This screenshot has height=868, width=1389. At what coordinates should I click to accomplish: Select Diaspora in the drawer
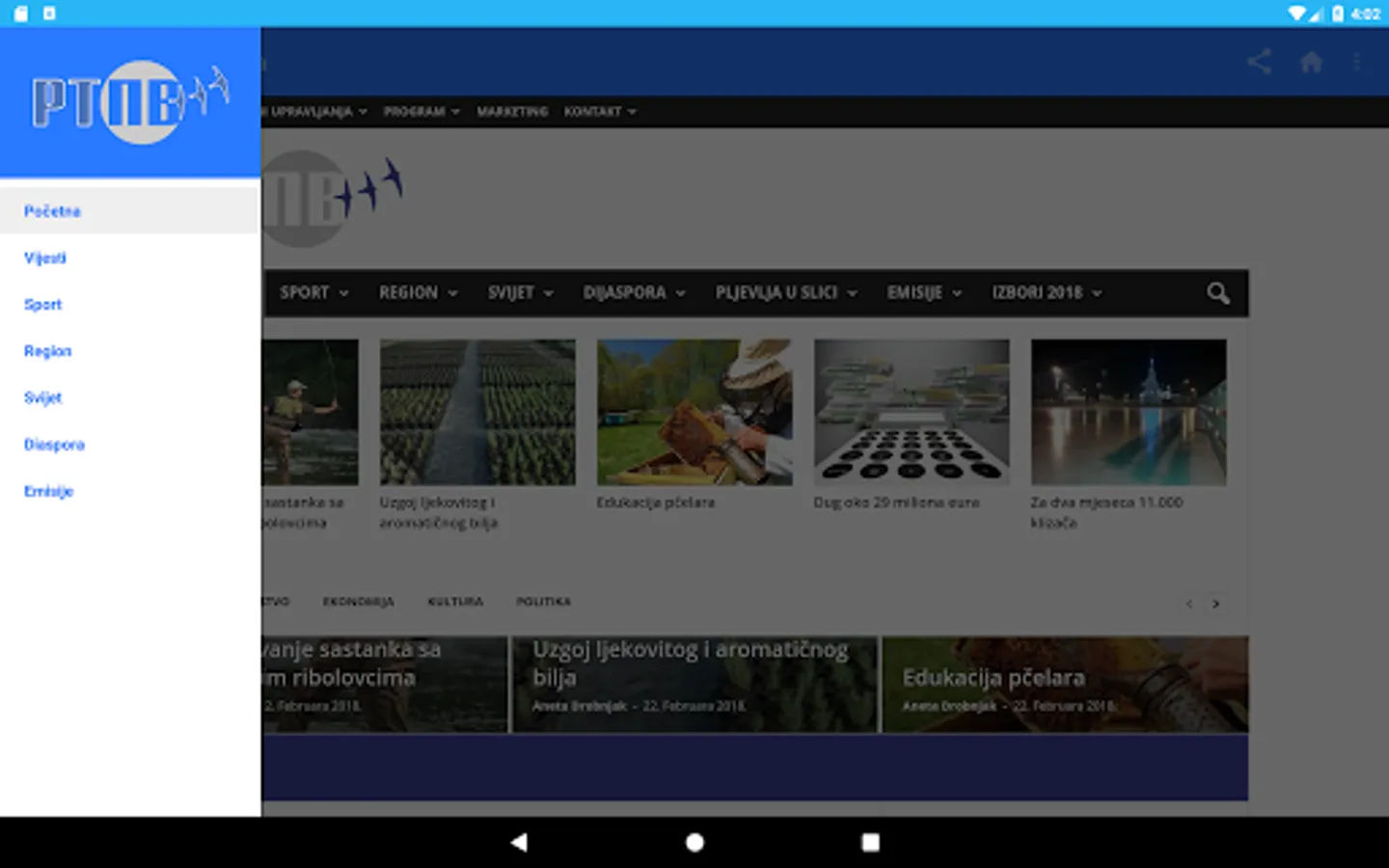pyautogui.click(x=130, y=445)
